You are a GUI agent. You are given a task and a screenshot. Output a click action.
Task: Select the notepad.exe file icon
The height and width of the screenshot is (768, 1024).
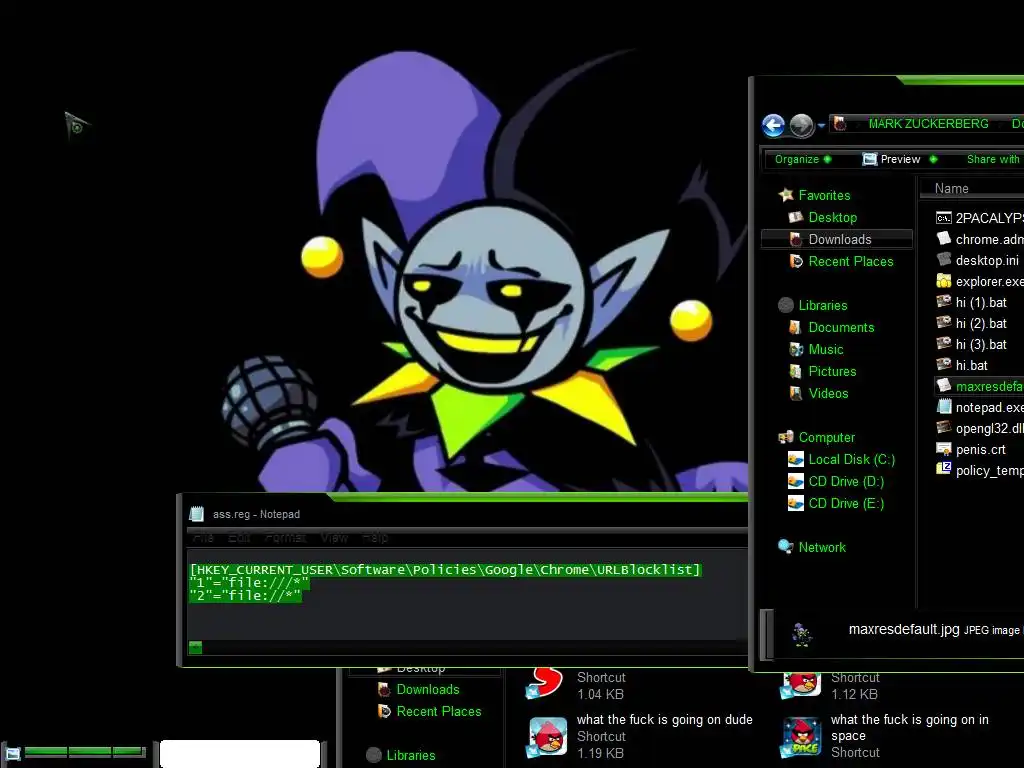pyautogui.click(x=944, y=407)
